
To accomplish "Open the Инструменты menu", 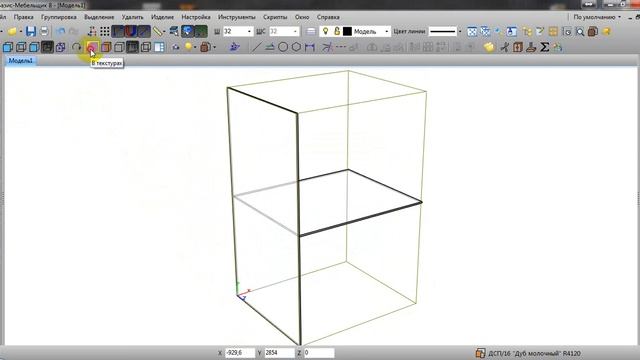I will (237, 17).
